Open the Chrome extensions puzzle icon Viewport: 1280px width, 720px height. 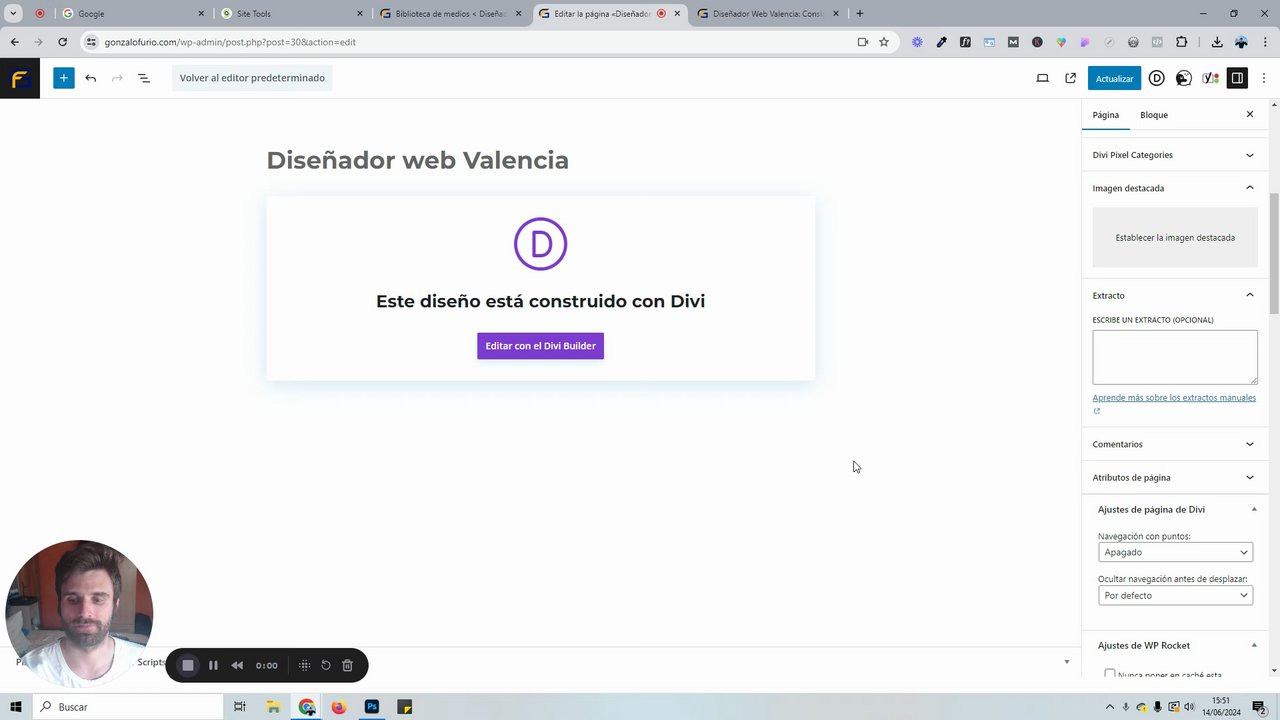coord(1182,42)
